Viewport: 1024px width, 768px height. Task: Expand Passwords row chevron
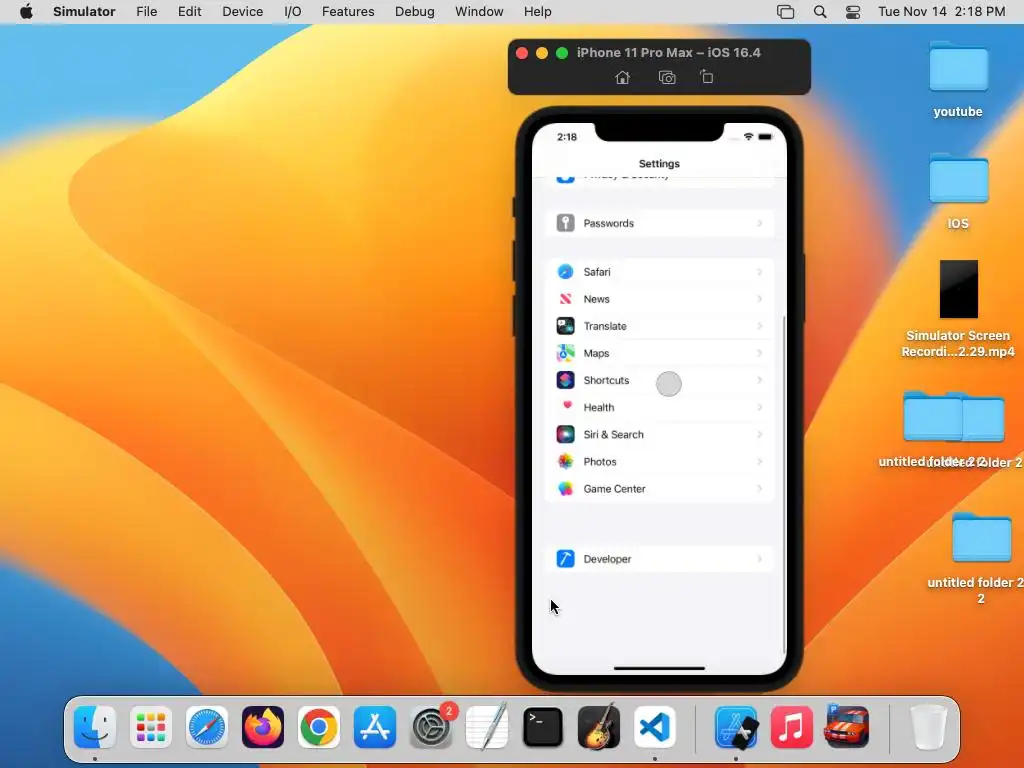(760, 223)
